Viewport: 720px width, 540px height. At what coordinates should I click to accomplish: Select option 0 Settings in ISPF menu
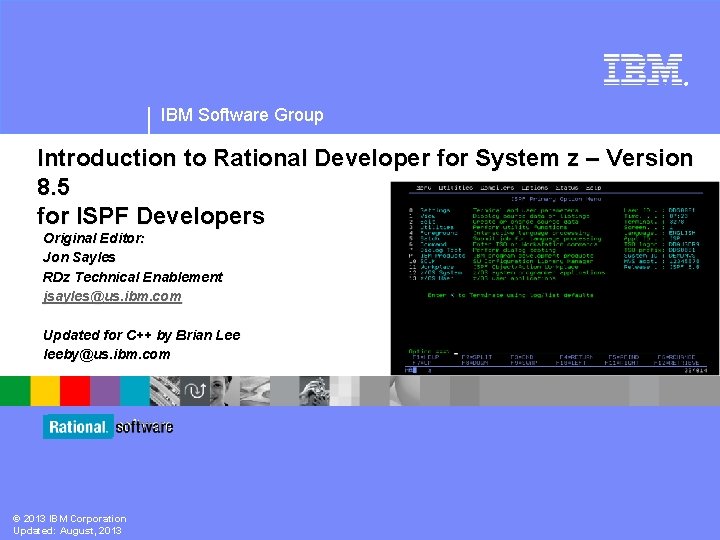coord(430,210)
